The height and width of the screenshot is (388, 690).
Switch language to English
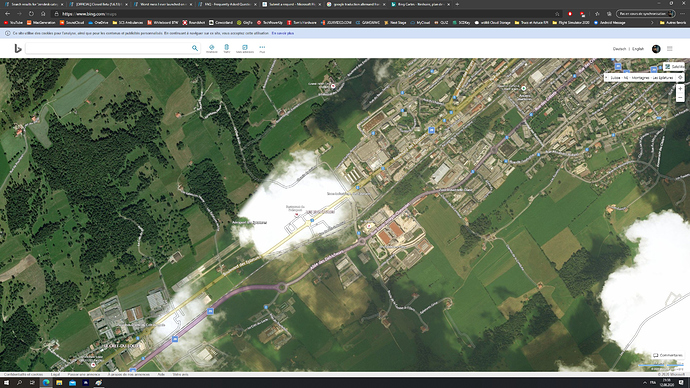(x=638, y=49)
